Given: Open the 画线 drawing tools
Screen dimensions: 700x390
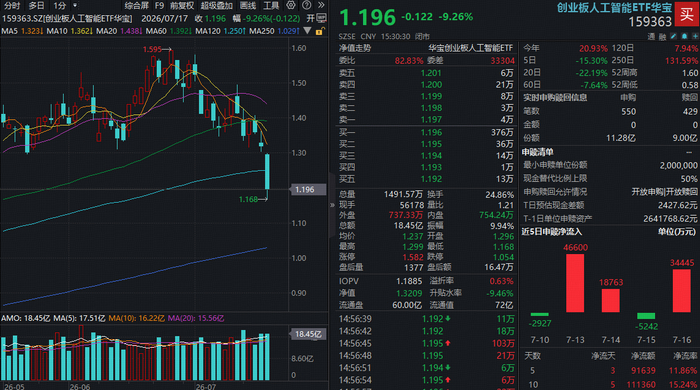Looking at the screenshot, I should 248,5.
